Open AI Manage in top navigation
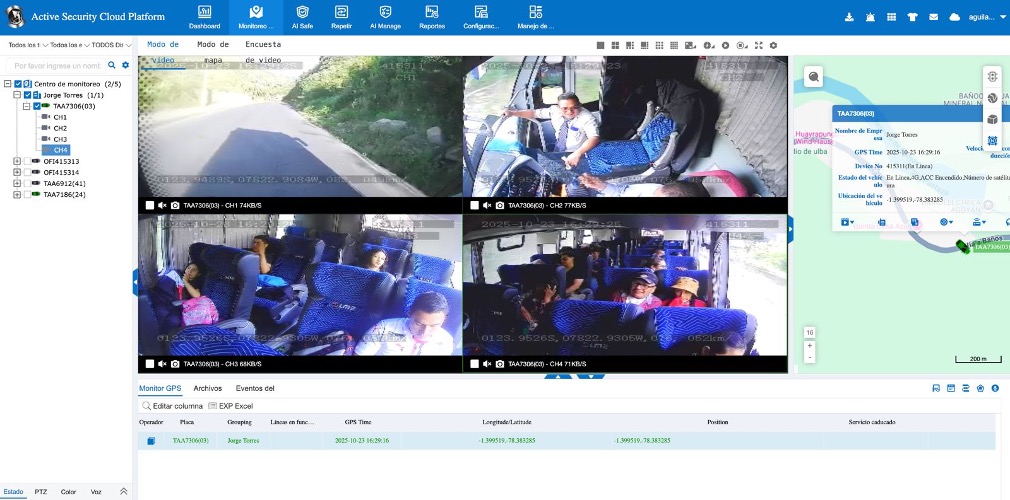Image resolution: width=1010 pixels, height=500 pixels. pyautogui.click(x=385, y=17)
